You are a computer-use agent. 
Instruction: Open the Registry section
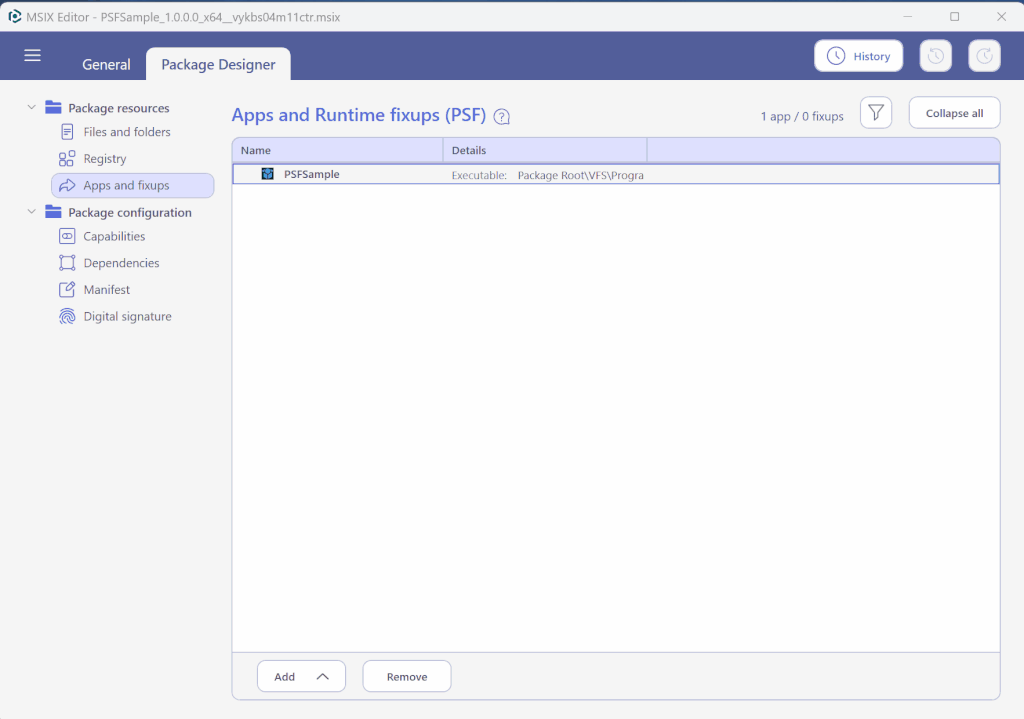tap(104, 159)
